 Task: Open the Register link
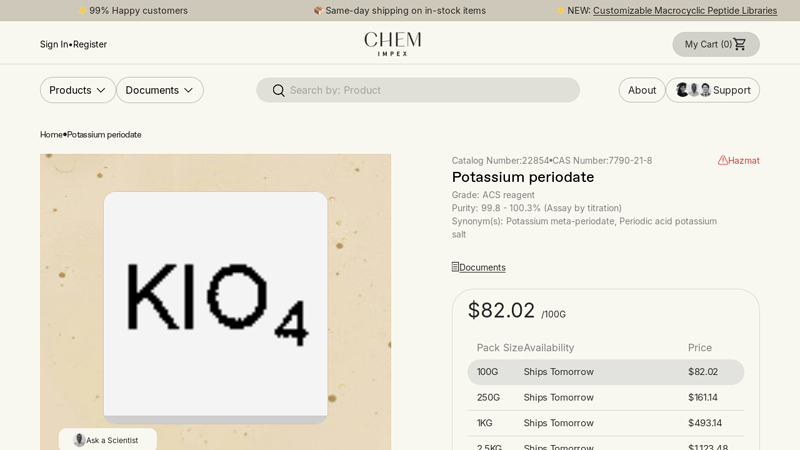tap(90, 44)
